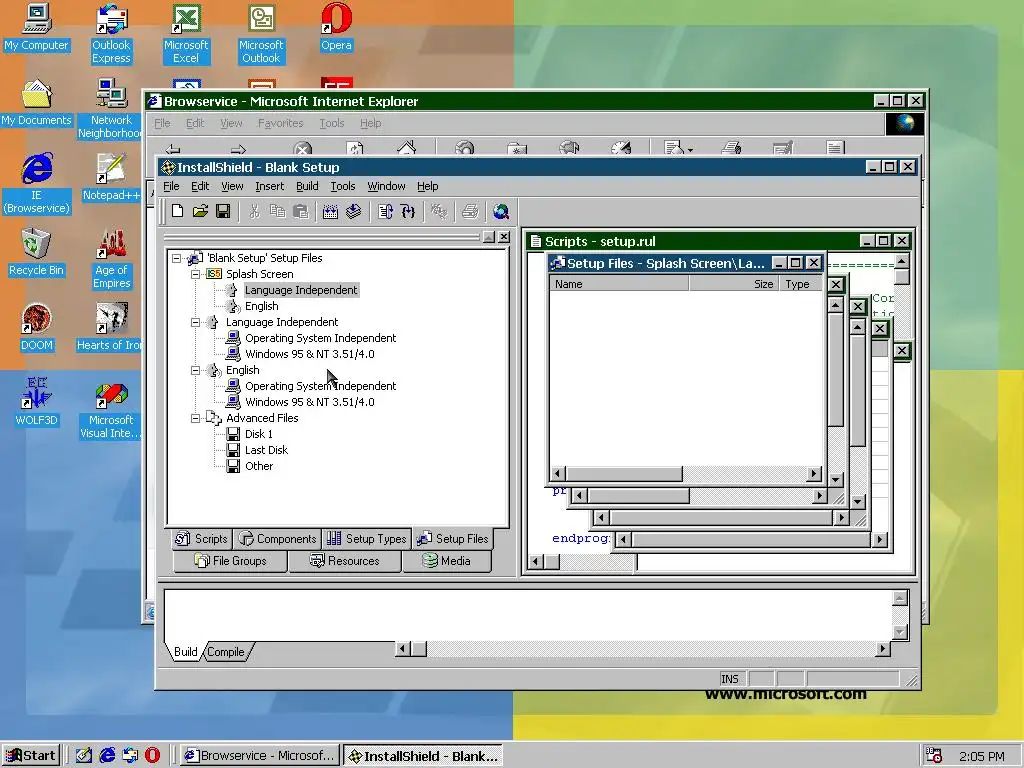
Task: Select Last Disk tree item
Action: click(266, 451)
